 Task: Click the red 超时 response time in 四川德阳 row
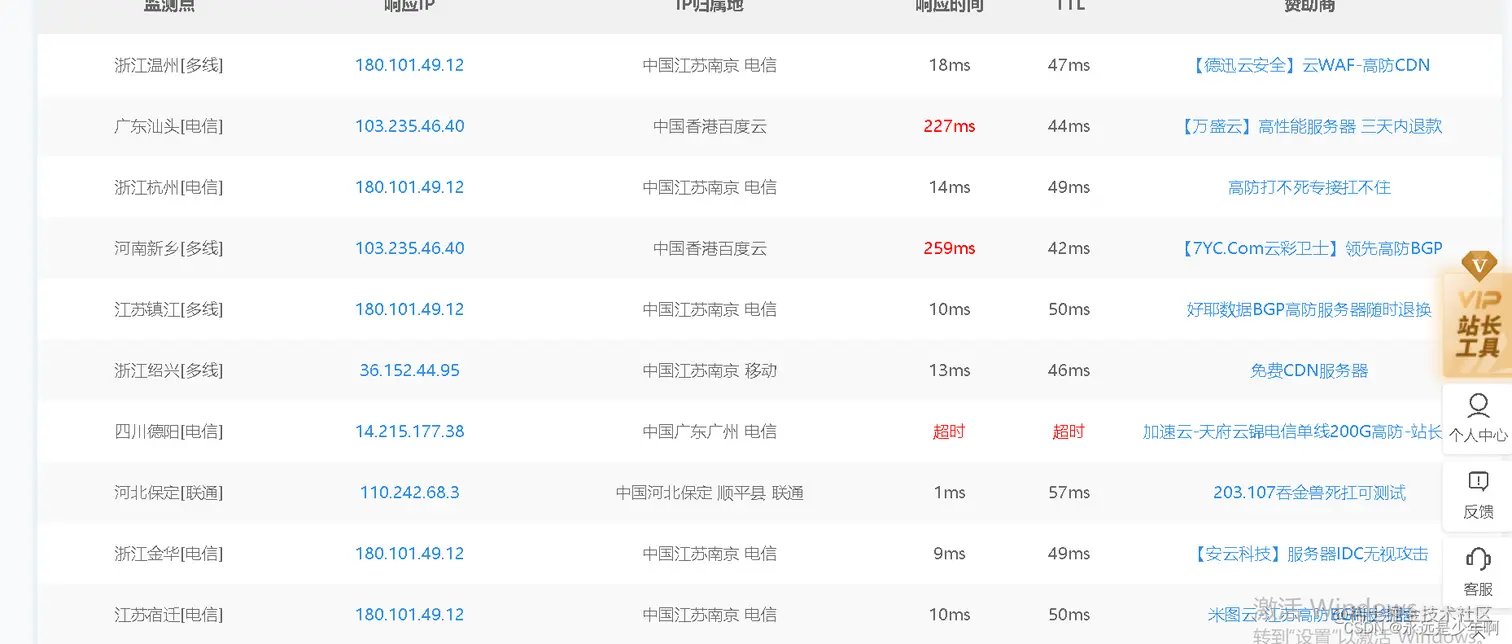tap(949, 431)
